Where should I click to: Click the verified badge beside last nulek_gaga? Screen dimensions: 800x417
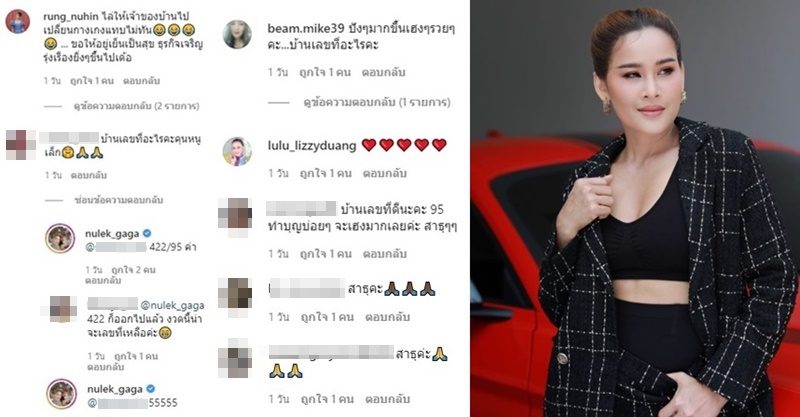[151, 389]
